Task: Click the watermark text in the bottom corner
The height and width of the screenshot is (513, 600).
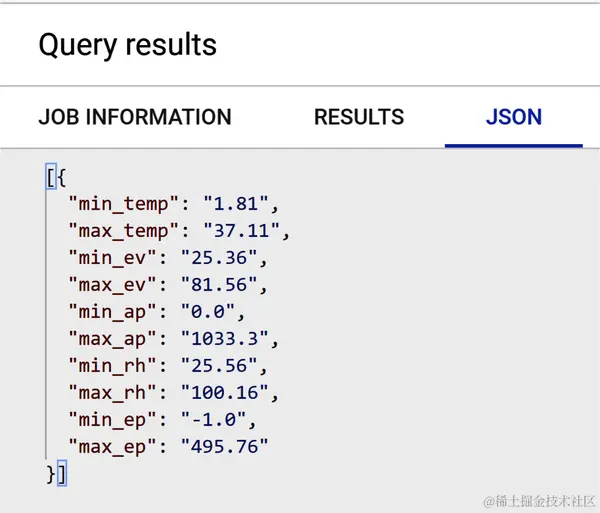Action: coord(540,498)
